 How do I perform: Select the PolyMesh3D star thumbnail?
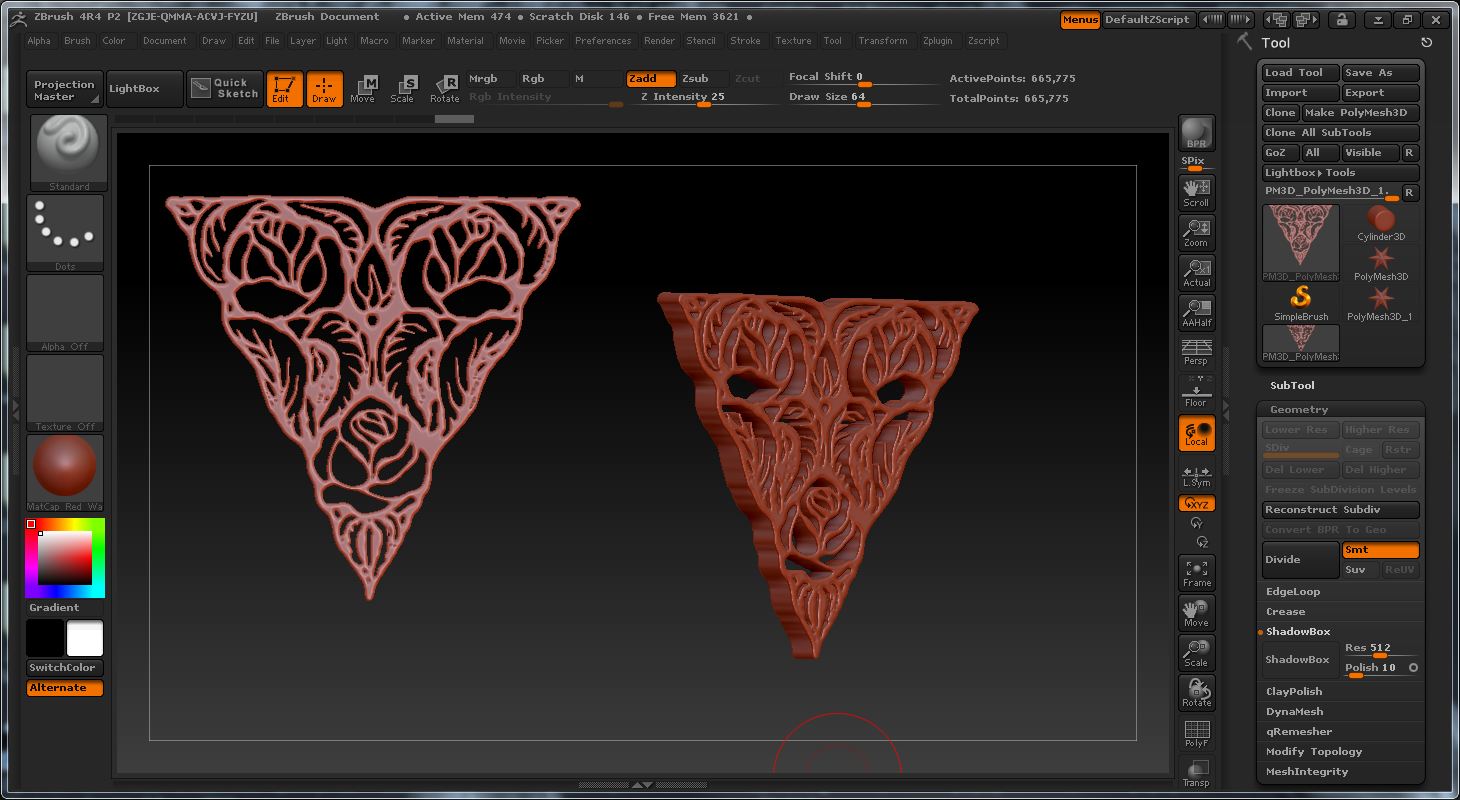(1381, 263)
